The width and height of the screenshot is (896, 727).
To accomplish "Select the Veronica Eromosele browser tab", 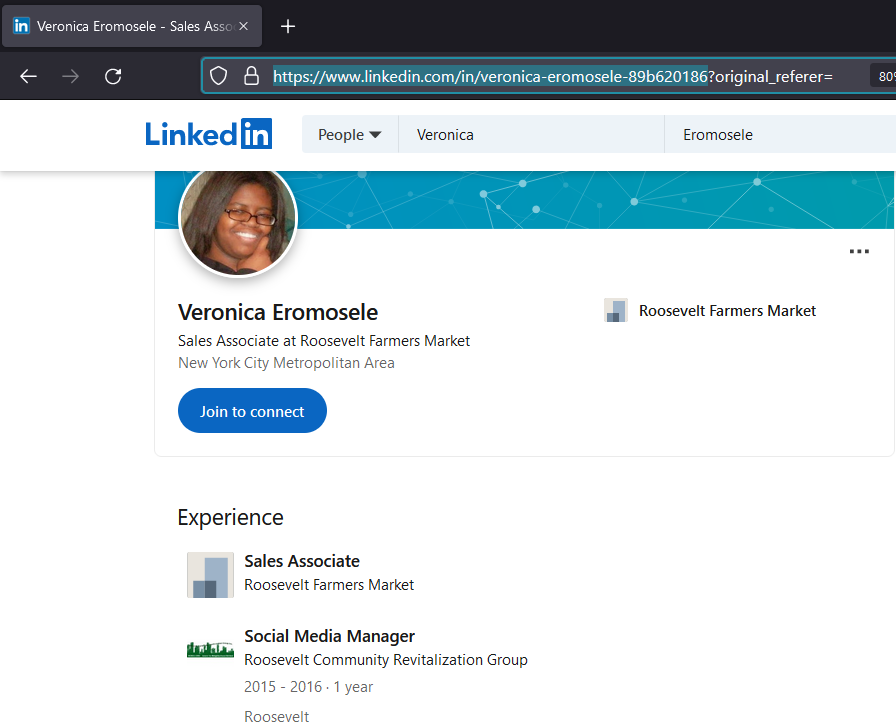I will click(132, 26).
